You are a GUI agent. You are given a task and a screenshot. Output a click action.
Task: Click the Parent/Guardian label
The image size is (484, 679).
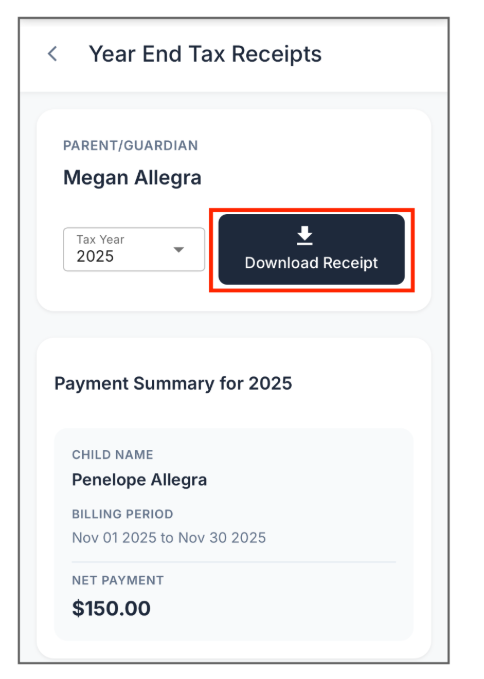coord(131,146)
